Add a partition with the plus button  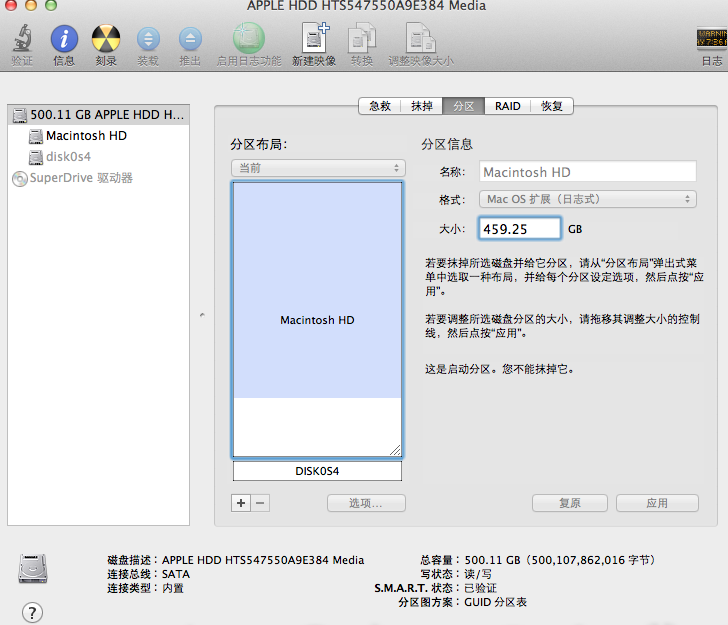pyautogui.click(x=241, y=503)
